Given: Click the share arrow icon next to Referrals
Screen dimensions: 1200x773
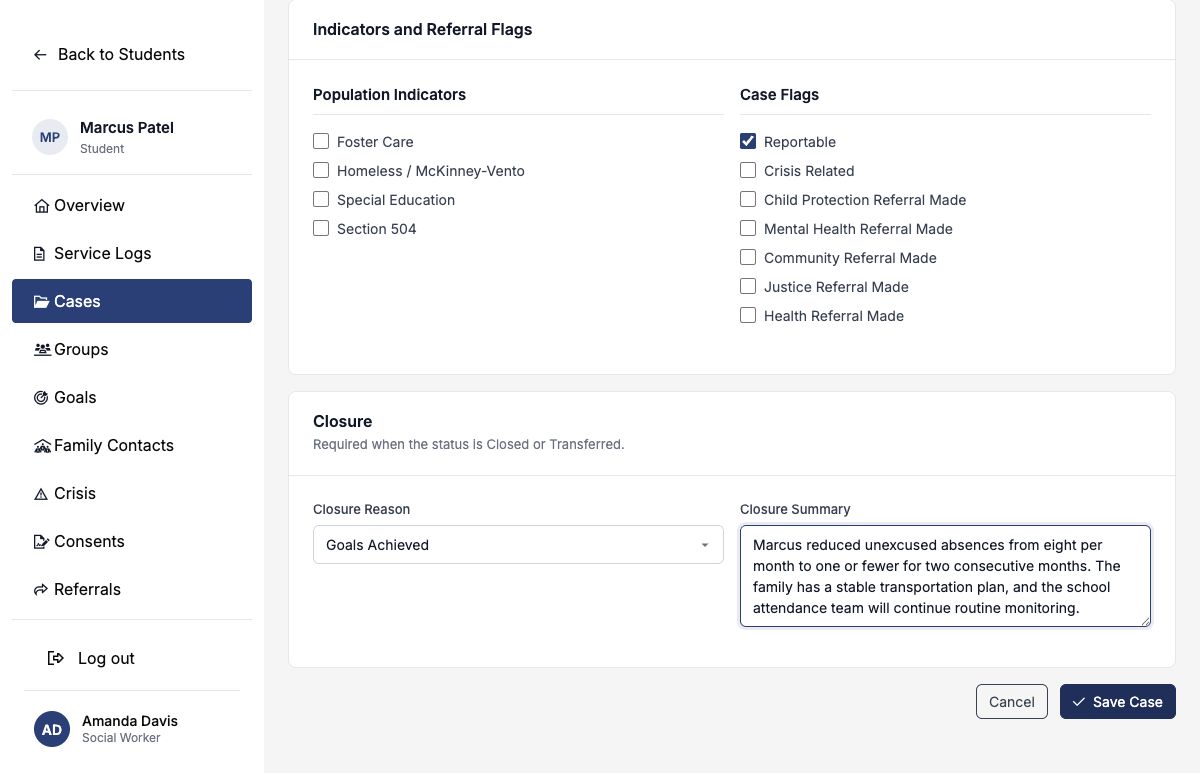Looking at the screenshot, I should [41, 590].
